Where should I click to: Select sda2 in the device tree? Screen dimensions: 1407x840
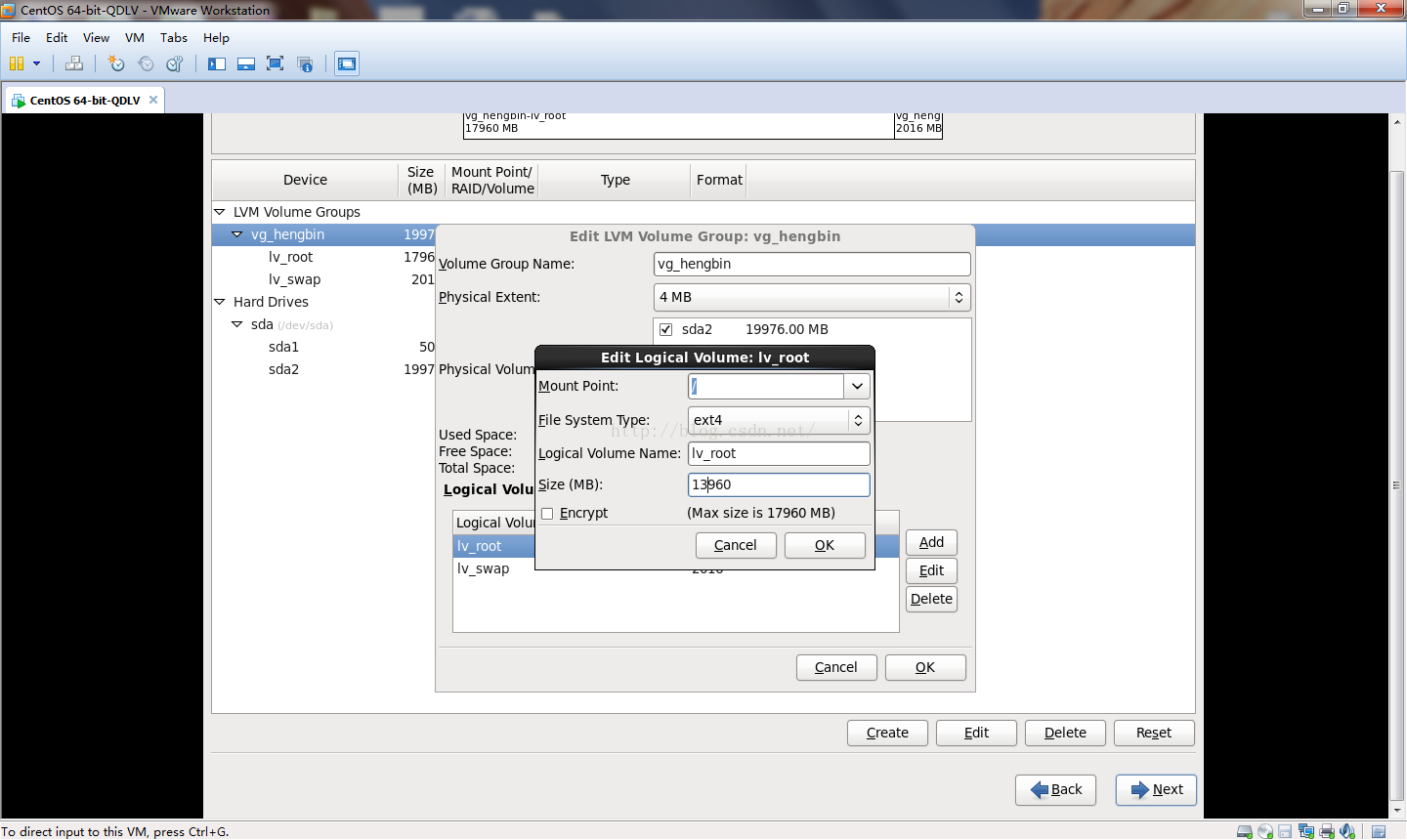pyautogui.click(x=283, y=369)
